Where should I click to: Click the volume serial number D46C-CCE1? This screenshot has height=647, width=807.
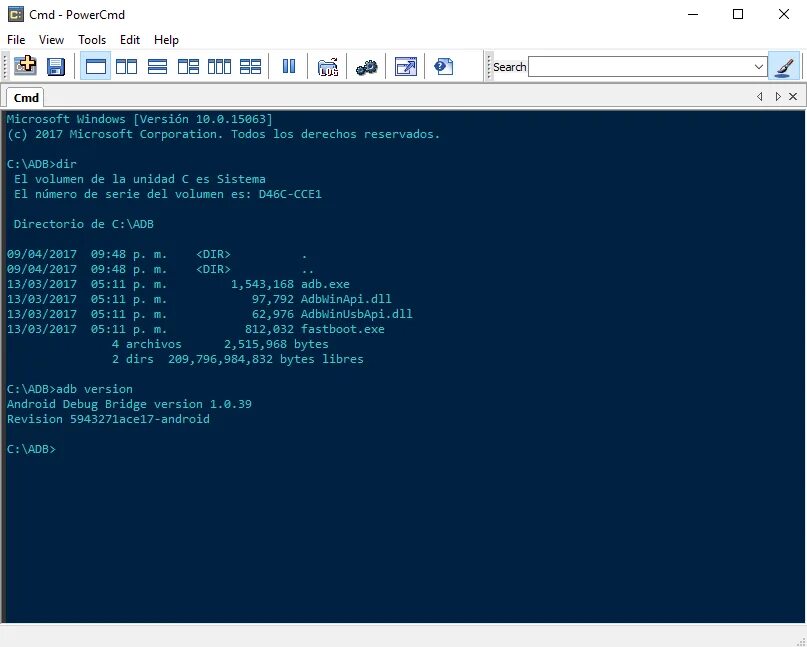pos(290,194)
